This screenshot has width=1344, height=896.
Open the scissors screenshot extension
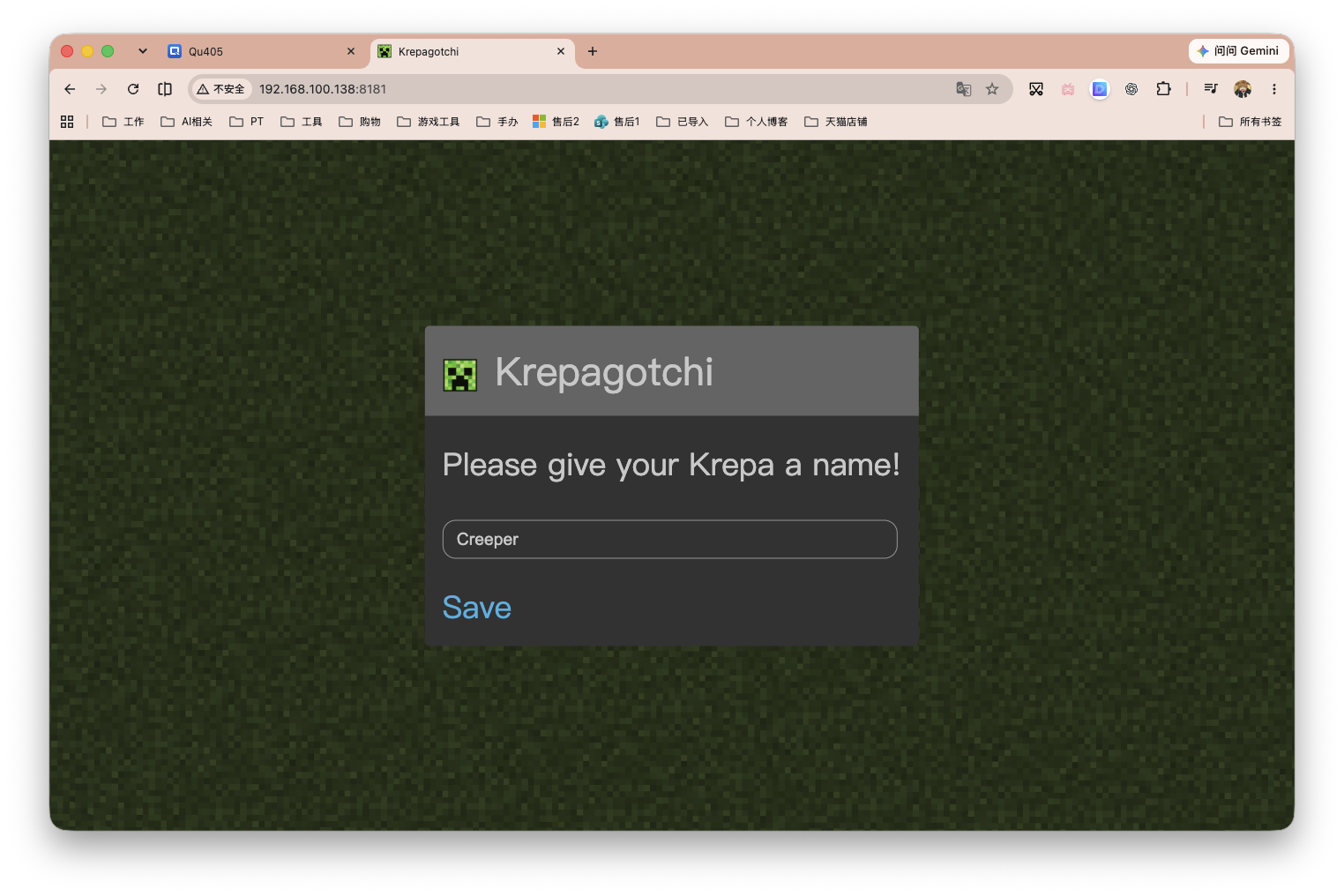1036,89
